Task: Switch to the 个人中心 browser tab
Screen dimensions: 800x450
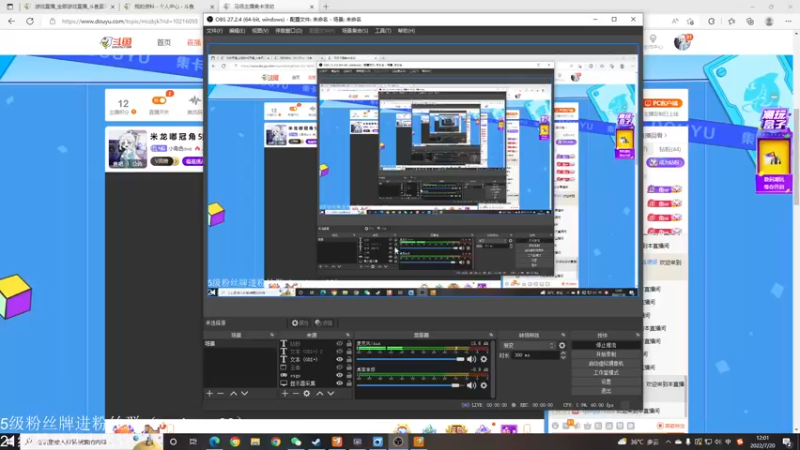Action: point(168,7)
